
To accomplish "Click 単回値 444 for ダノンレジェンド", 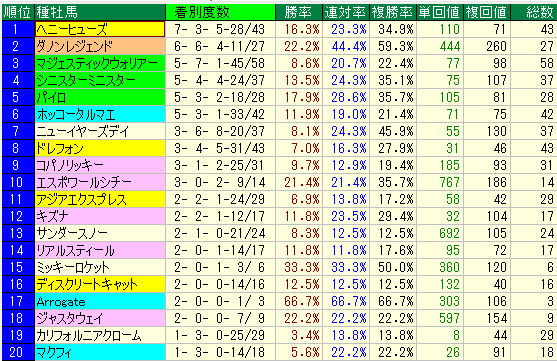I will click(x=449, y=46).
